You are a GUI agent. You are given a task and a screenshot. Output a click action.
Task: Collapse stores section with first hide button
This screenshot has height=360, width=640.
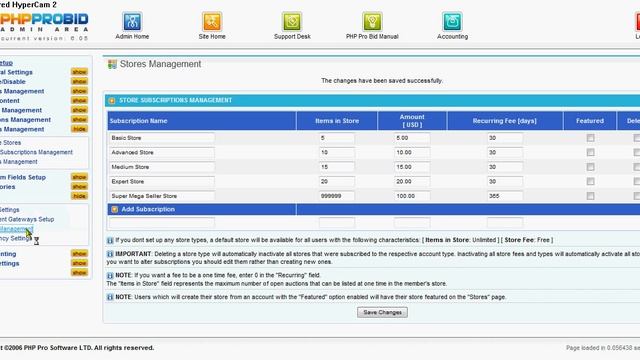point(79,129)
